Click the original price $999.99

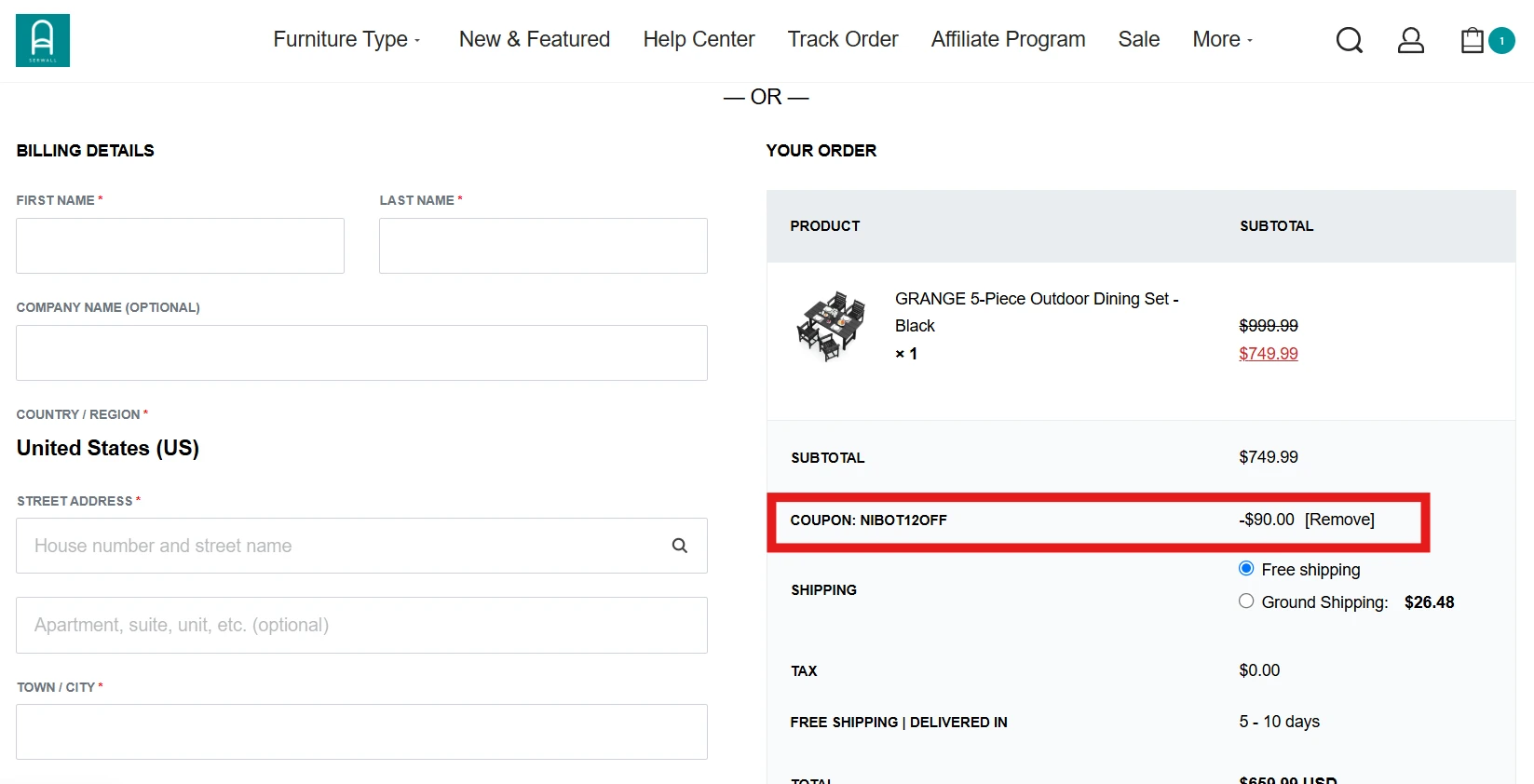point(1269,326)
